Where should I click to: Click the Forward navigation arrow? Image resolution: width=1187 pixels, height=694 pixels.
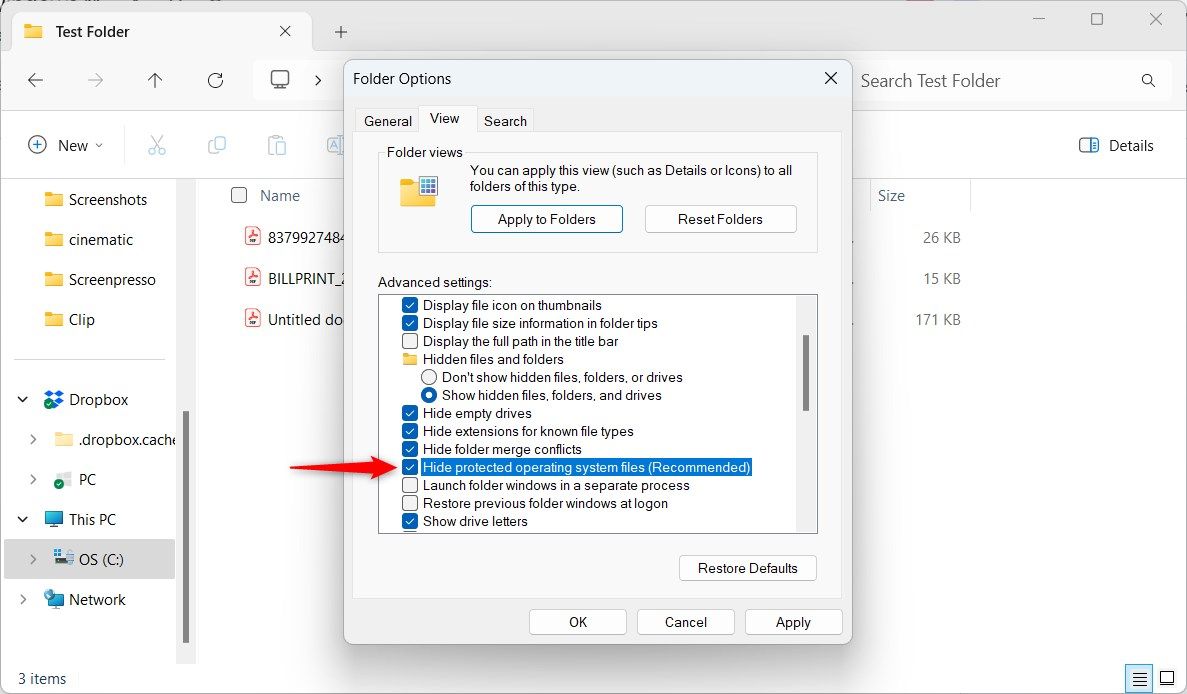coord(95,80)
